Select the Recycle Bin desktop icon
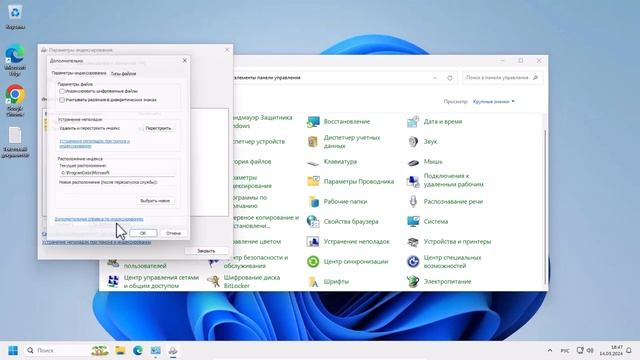Screen dimensions: 640x360 pyautogui.click(x=15, y=17)
